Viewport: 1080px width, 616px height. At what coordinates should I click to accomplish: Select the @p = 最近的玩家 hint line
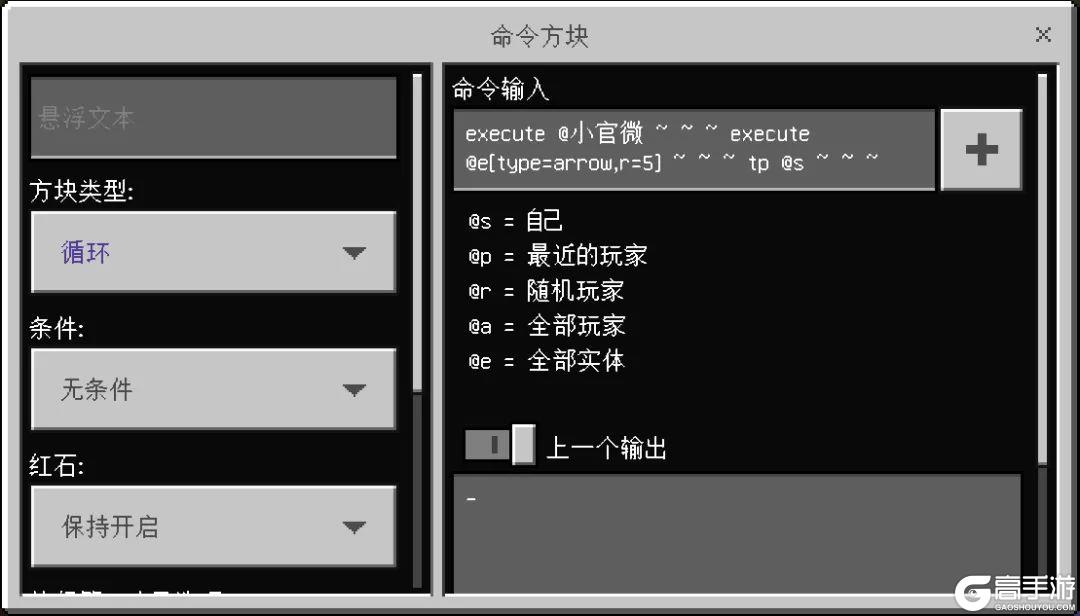pos(557,256)
